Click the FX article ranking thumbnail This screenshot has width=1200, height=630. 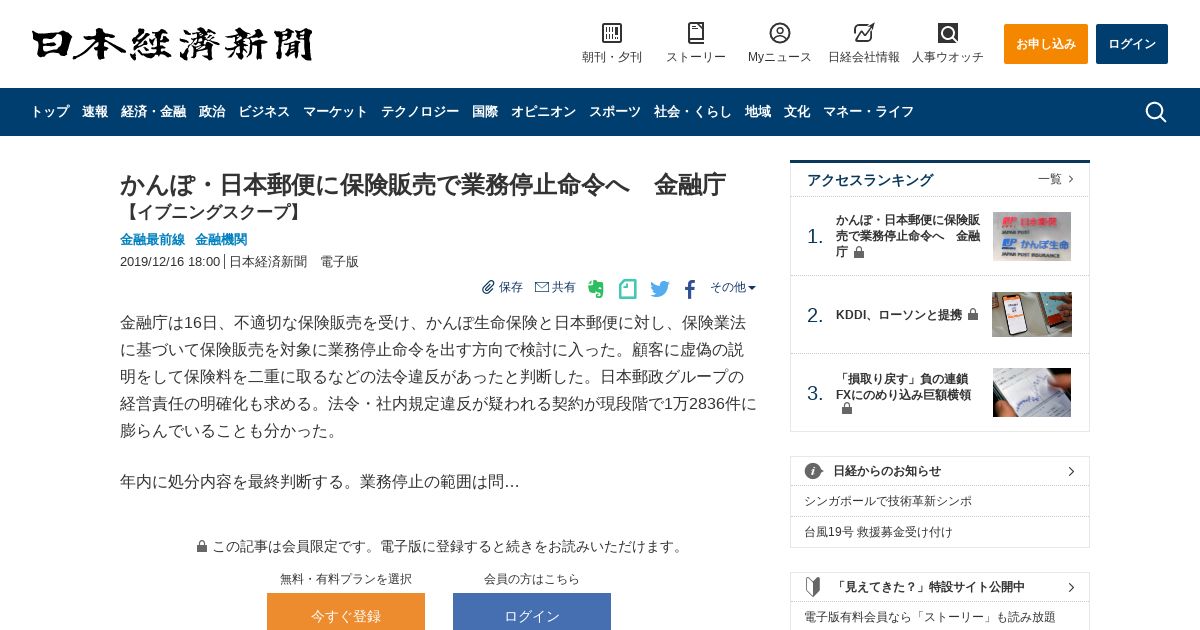(1032, 392)
